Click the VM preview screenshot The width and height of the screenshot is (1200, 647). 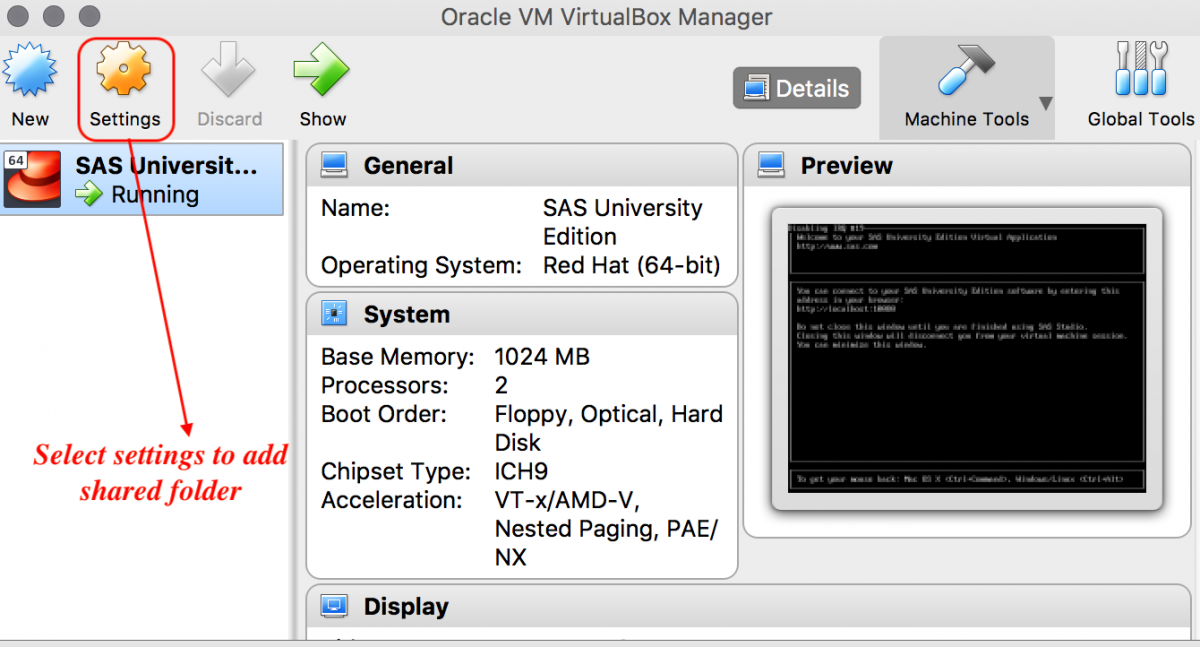click(x=967, y=352)
